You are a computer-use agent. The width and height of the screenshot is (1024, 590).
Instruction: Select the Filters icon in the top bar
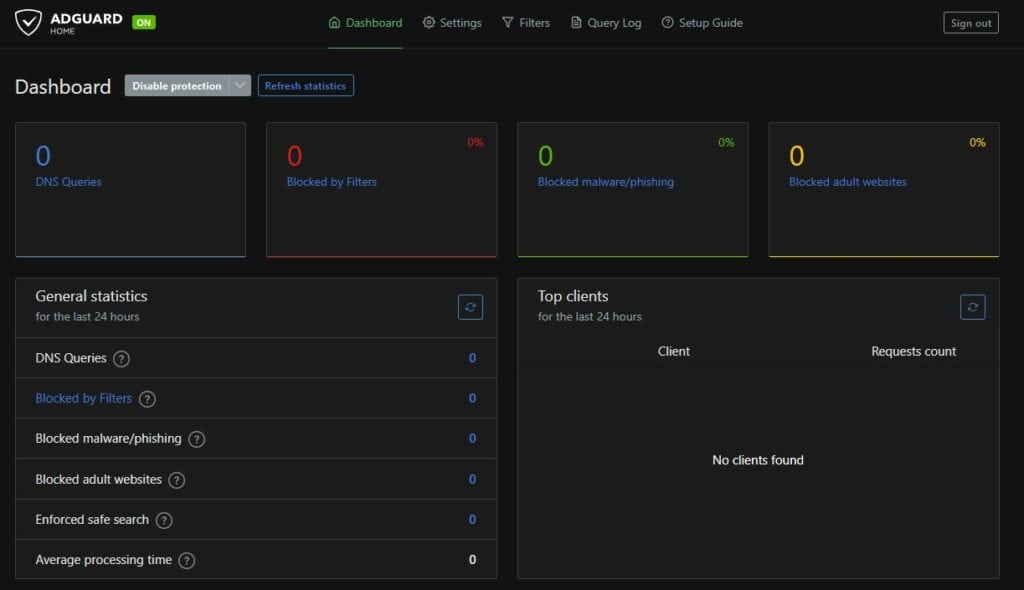(x=508, y=21)
